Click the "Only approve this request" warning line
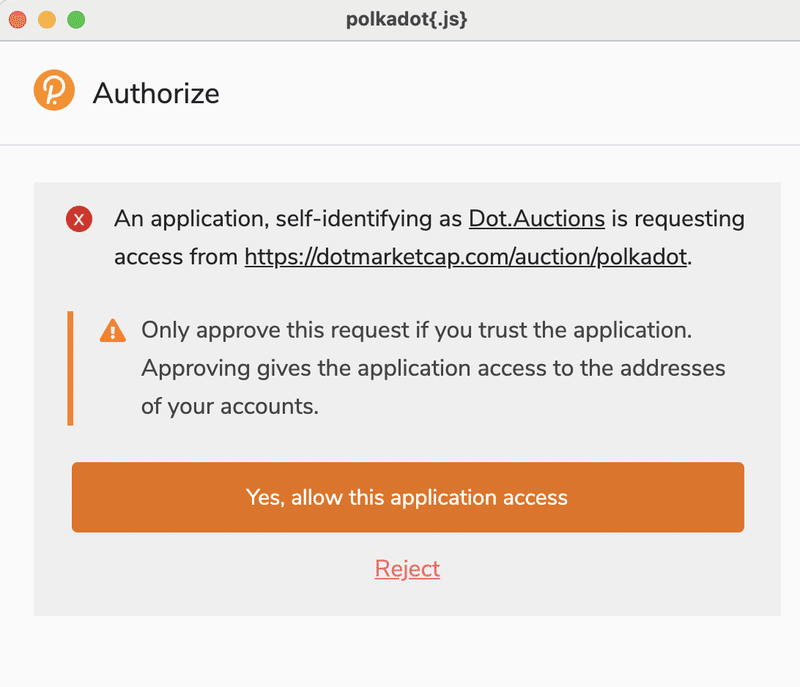This screenshot has width=800, height=687. point(417,330)
